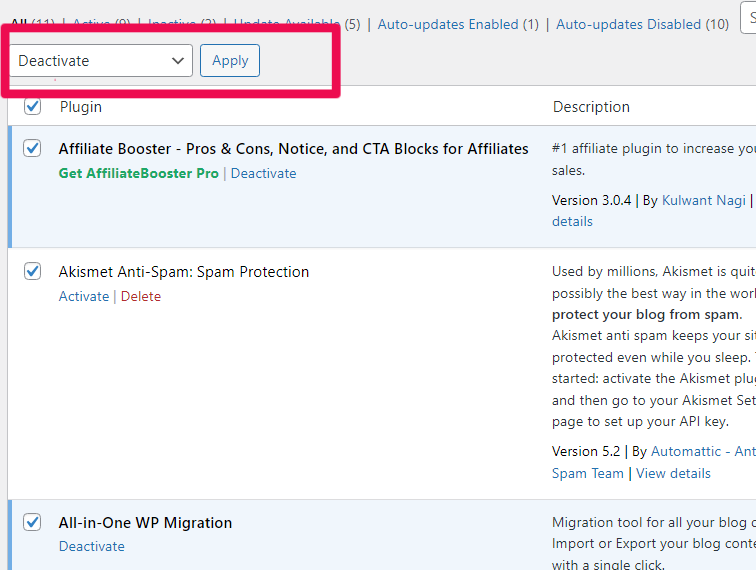756x570 pixels.
Task: Open the Deactivate bulk actions dropdown
Action: 101,61
